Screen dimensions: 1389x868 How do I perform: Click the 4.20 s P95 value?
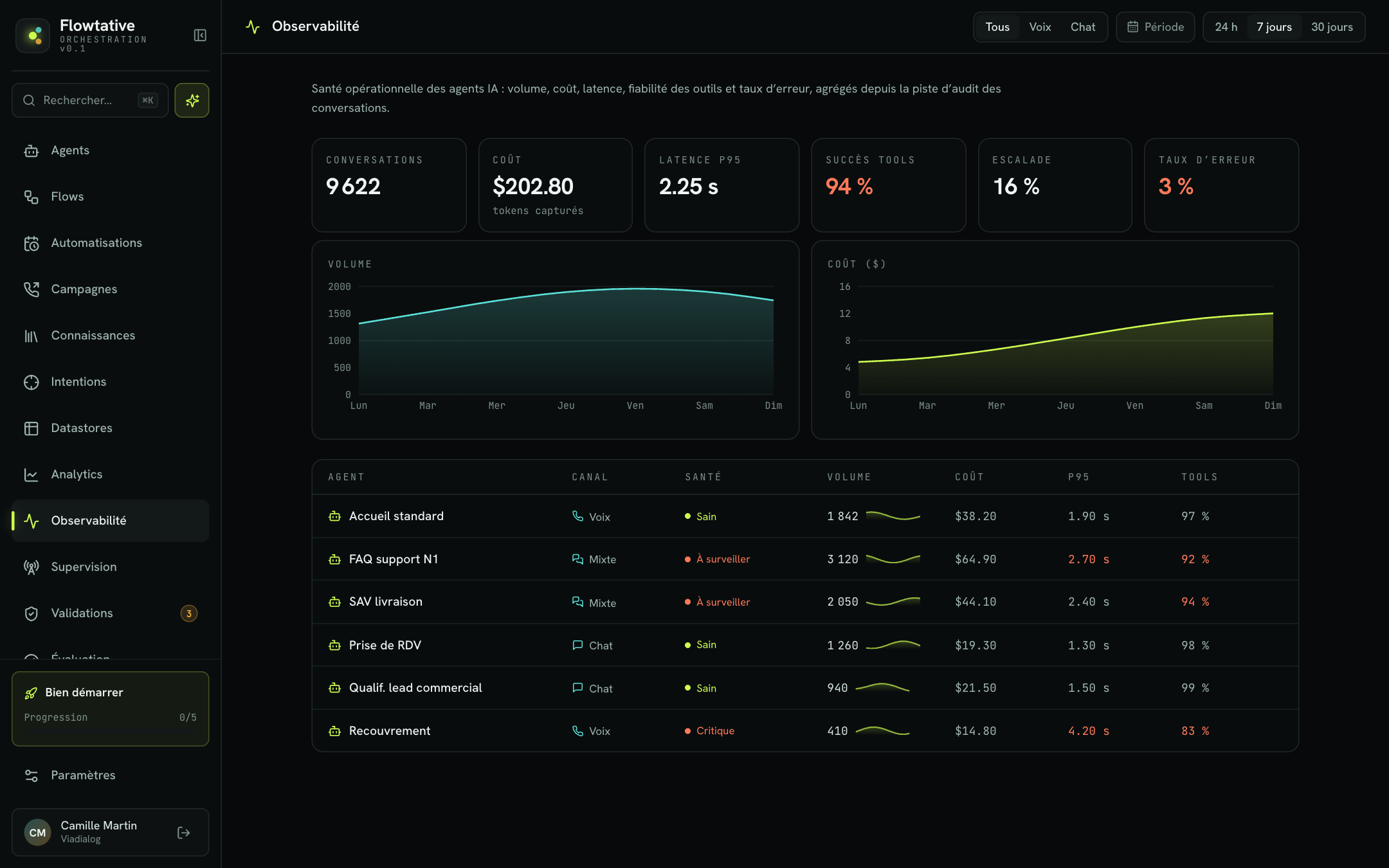click(1089, 731)
